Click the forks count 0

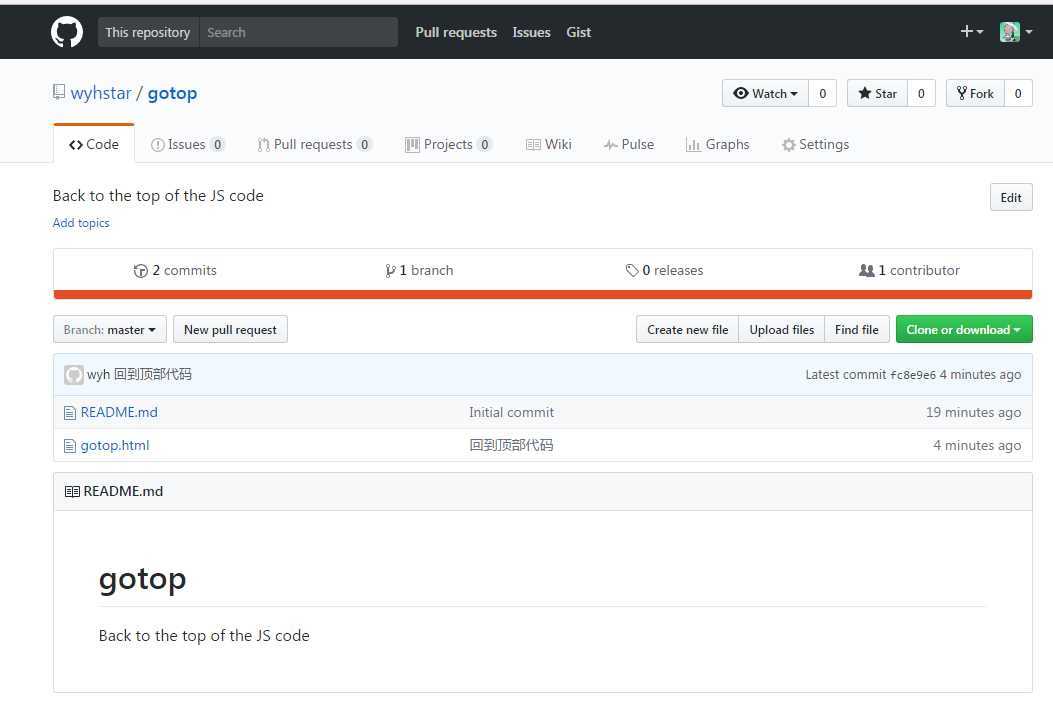click(x=1018, y=93)
